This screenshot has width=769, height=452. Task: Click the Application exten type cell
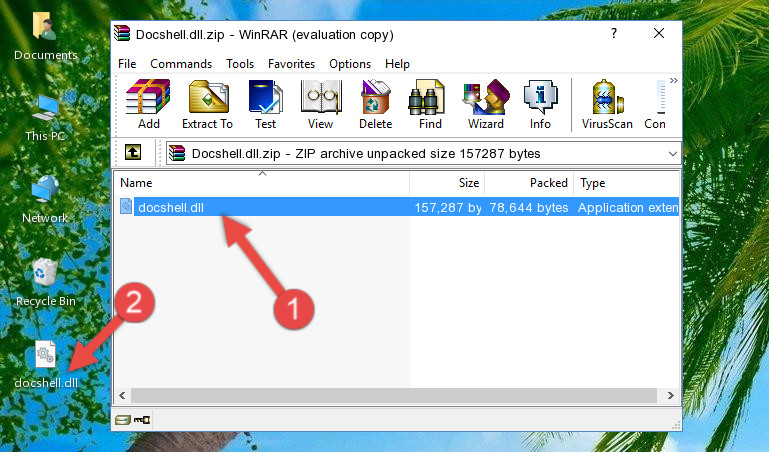tap(628, 208)
